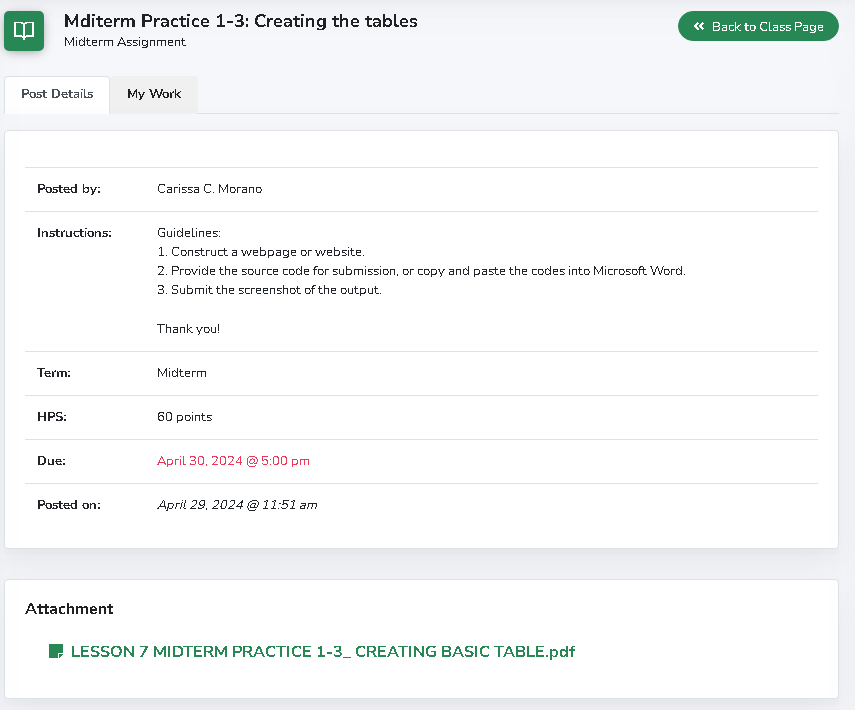
Task: Click guideline 1 about constructing a webpage
Action: (260, 252)
